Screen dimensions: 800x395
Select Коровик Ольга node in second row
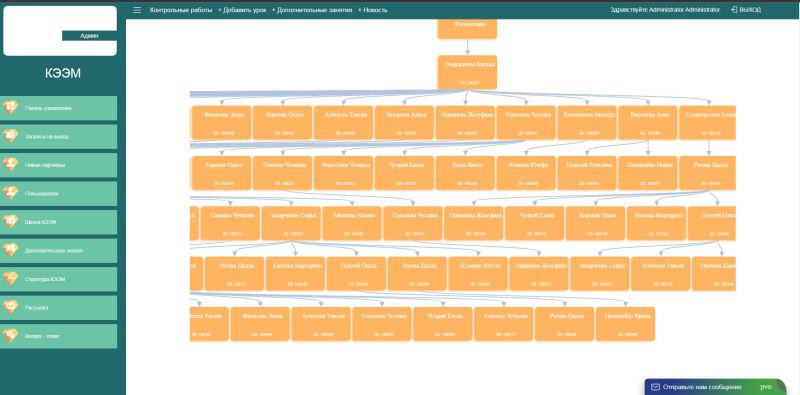click(222, 173)
